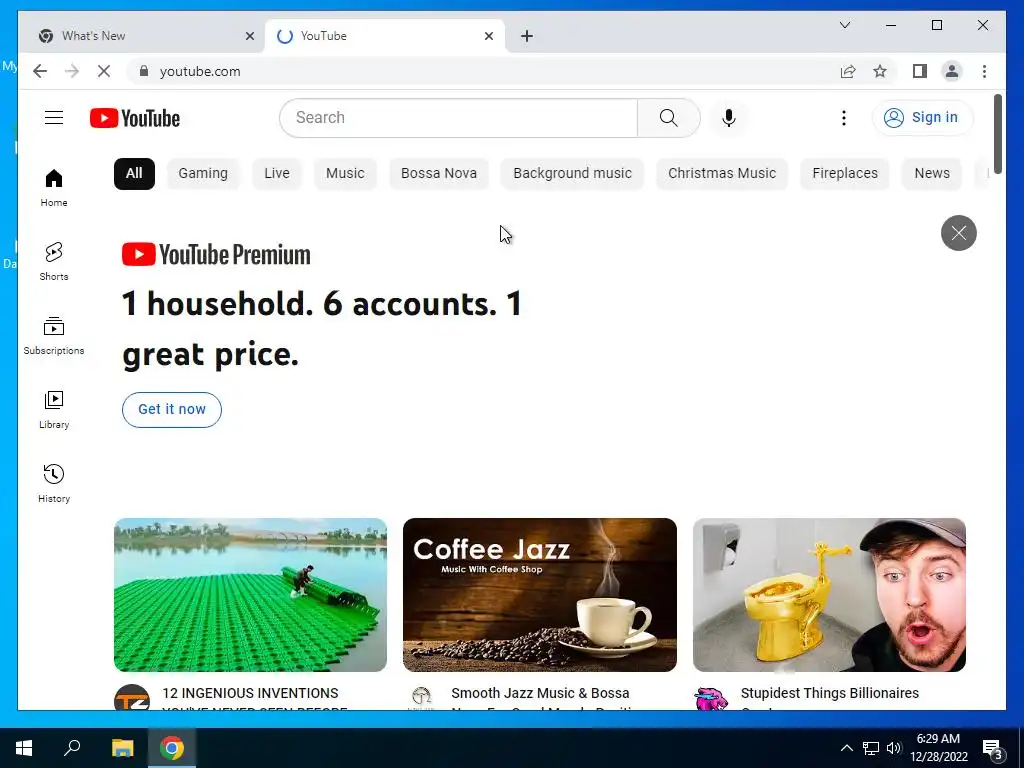Viewport: 1024px width, 768px height.
Task: Click the Sign in button
Action: coord(922,118)
